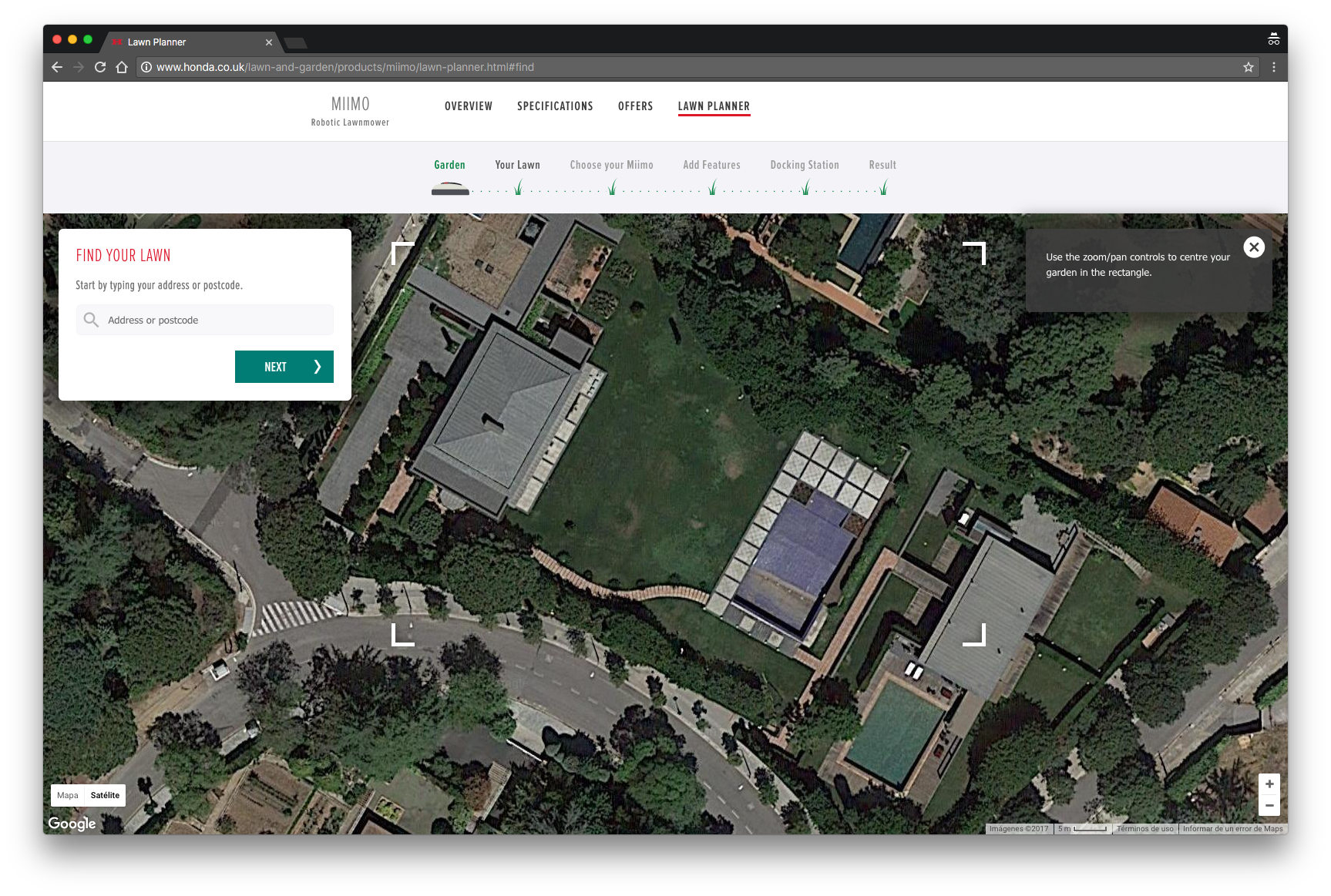Image resolution: width=1331 pixels, height=896 pixels.
Task: Go to the Your Lawn step
Action: pyautogui.click(x=517, y=165)
